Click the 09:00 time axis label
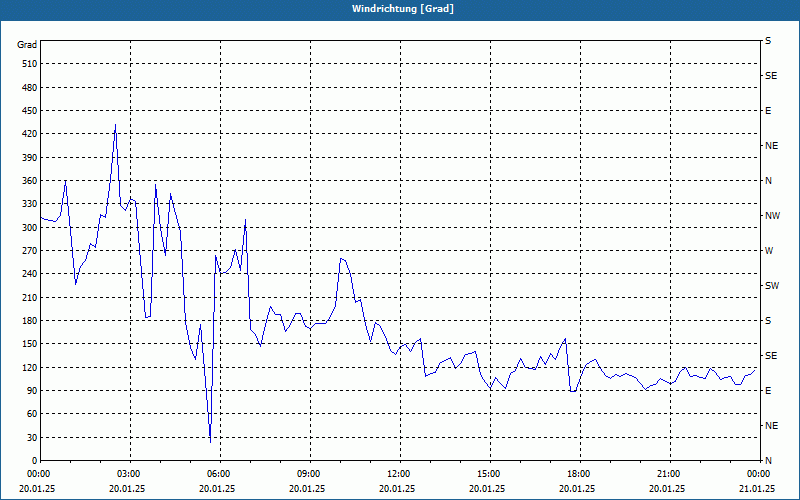 point(310,474)
